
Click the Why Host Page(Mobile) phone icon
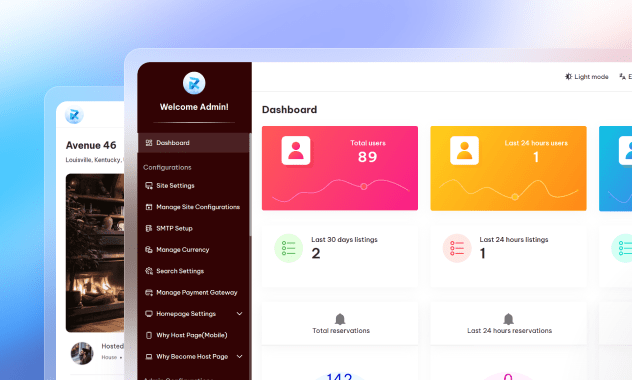149,335
